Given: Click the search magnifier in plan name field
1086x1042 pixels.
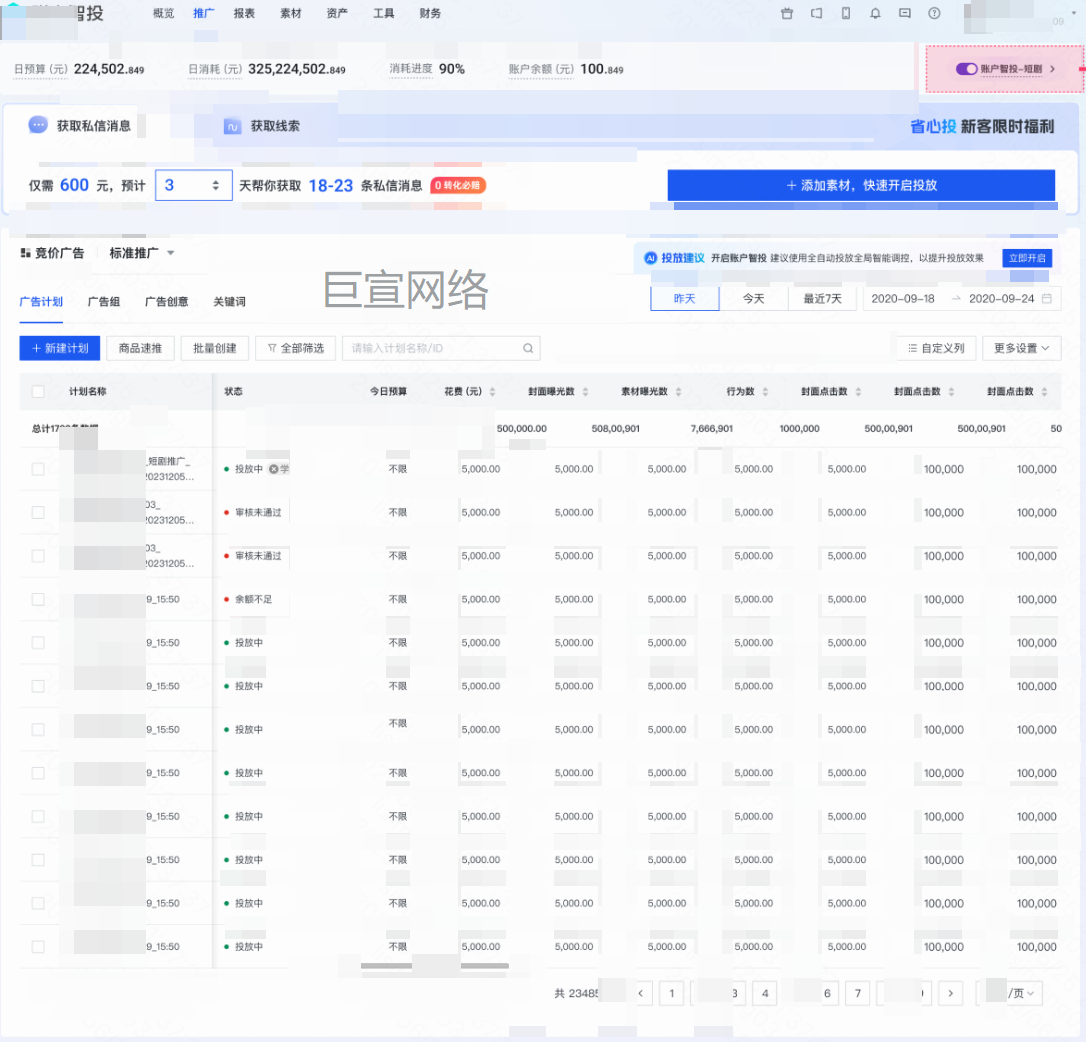Looking at the screenshot, I should [x=528, y=348].
